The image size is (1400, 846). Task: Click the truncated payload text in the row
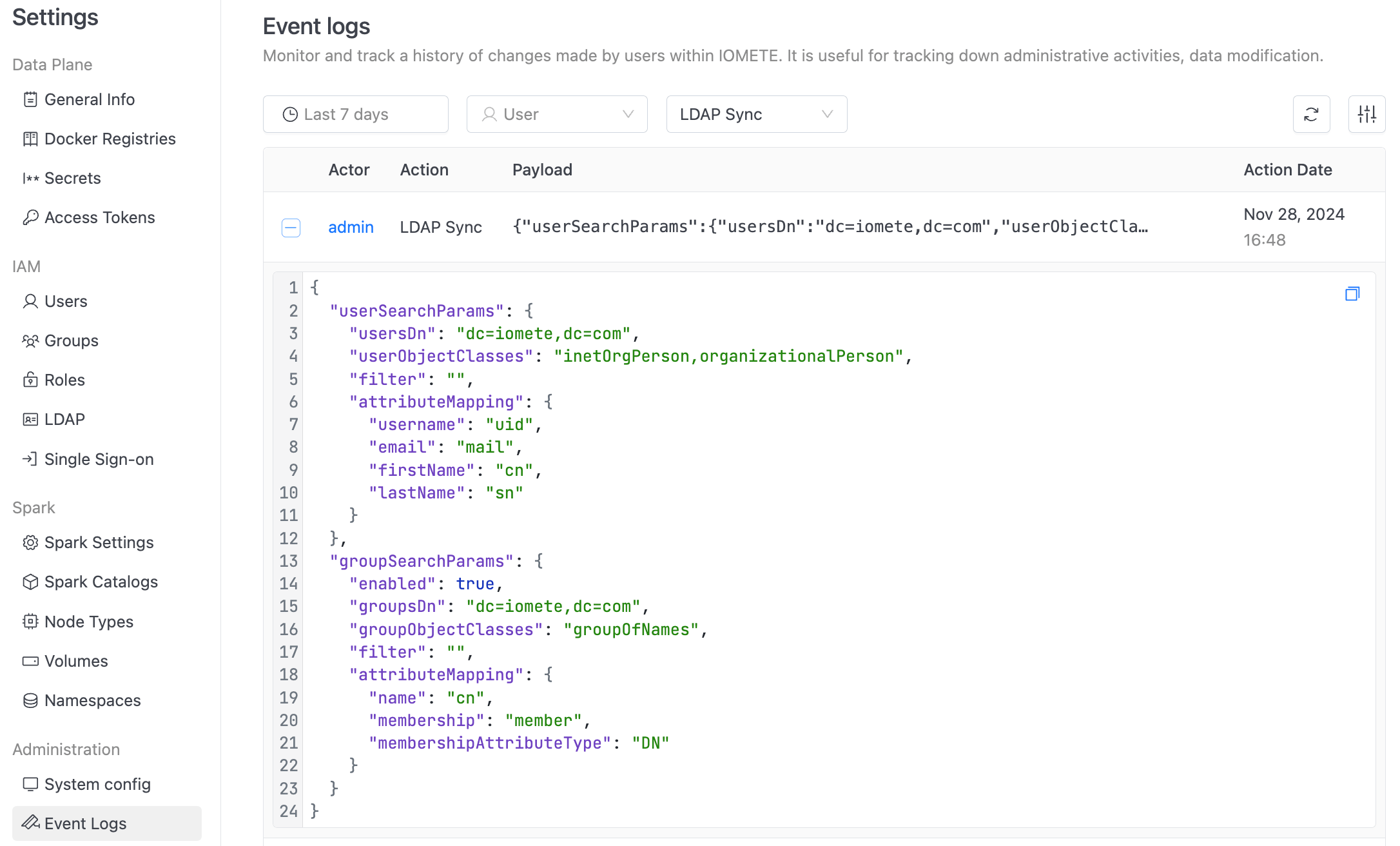(x=830, y=227)
